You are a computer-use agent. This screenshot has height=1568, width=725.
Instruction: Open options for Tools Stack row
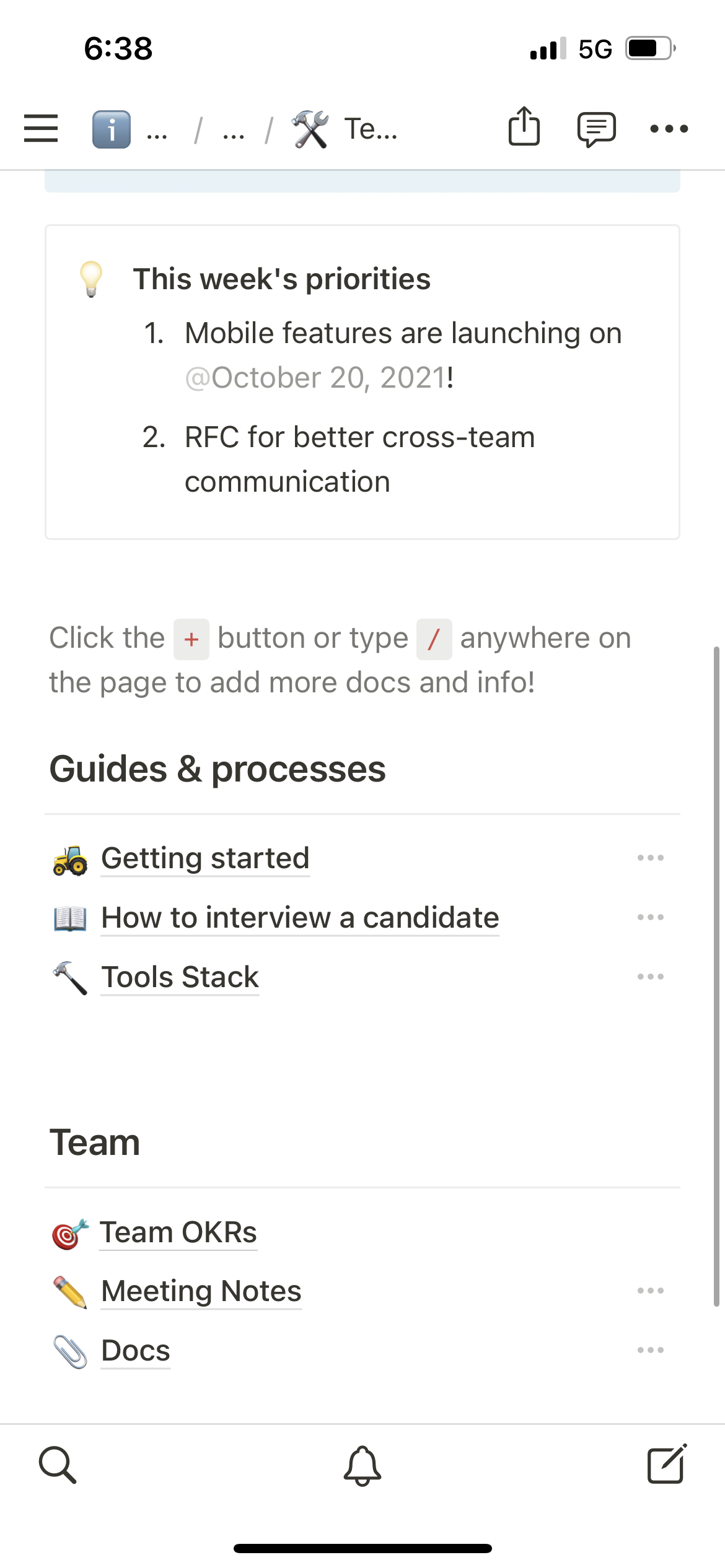coord(650,977)
